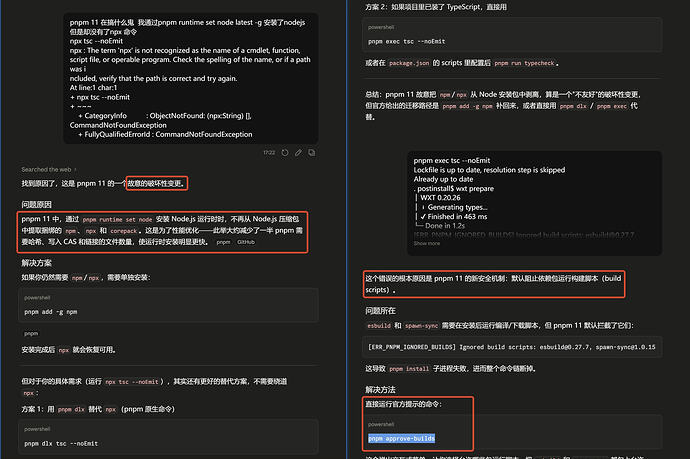This screenshot has width=690, height=459.
Task: Click the ERR_PNPM_IGNORED_BUILDS error code block
Action: pyautogui.click(x=512, y=347)
